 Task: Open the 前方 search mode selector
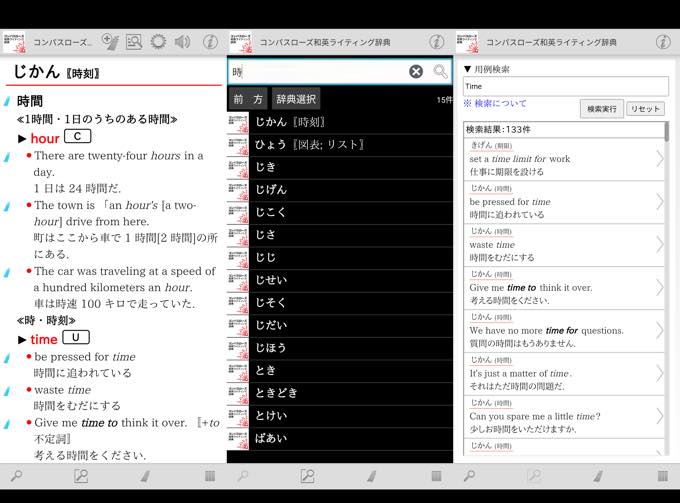click(x=248, y=99)
